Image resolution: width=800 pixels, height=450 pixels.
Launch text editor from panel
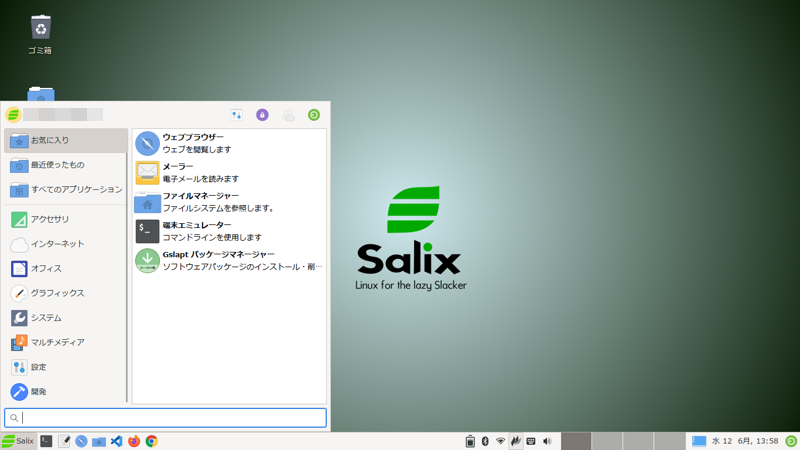click(x=64, y=441)
